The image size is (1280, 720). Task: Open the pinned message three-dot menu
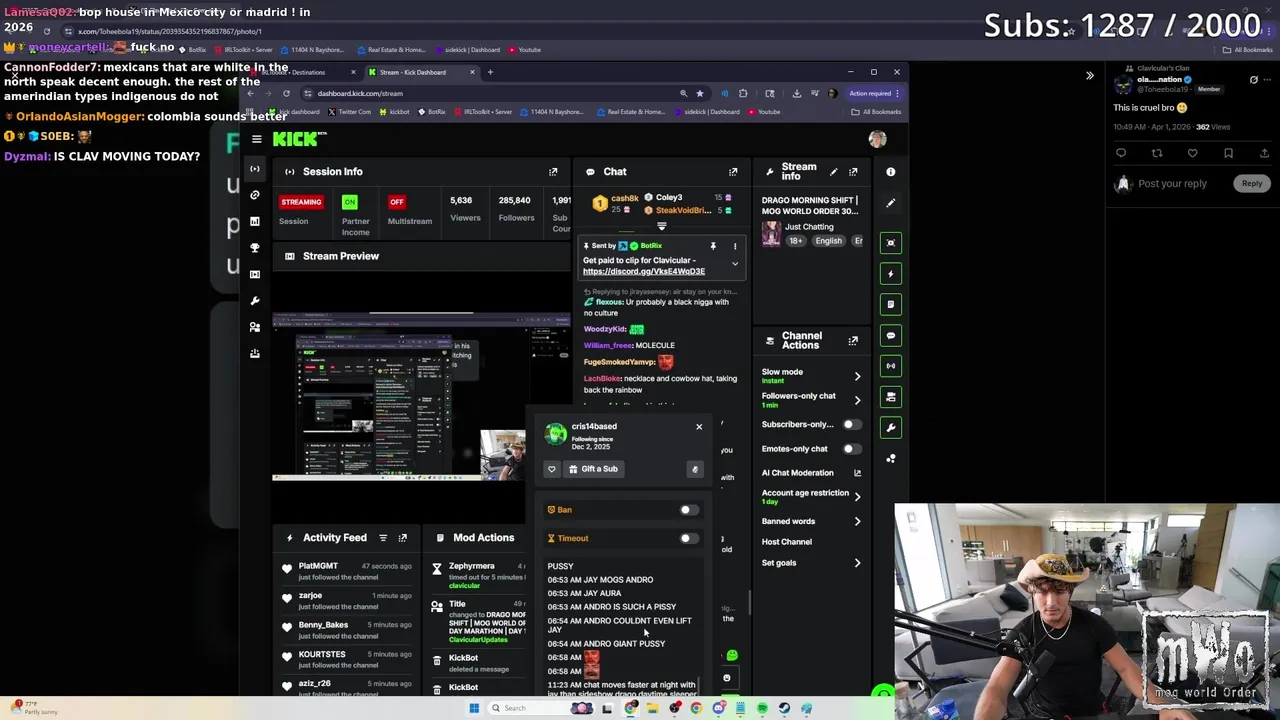point(735,246)
